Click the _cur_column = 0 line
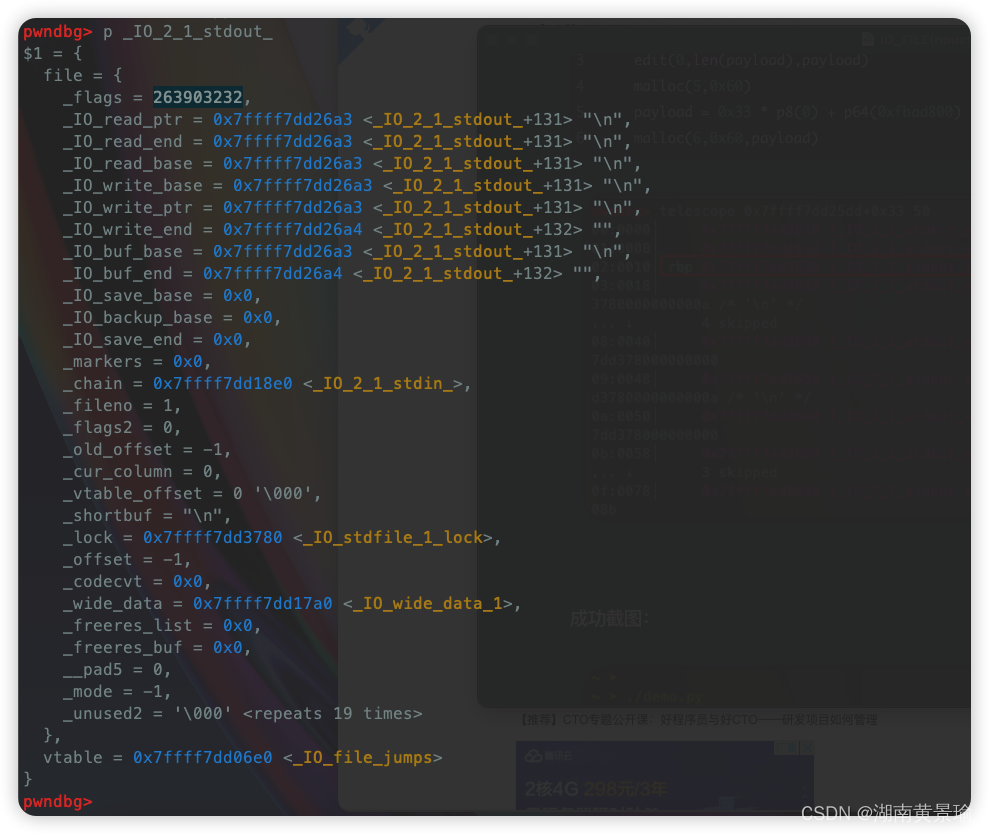This screenshot has width=989, height=834. tap(142, 472)
